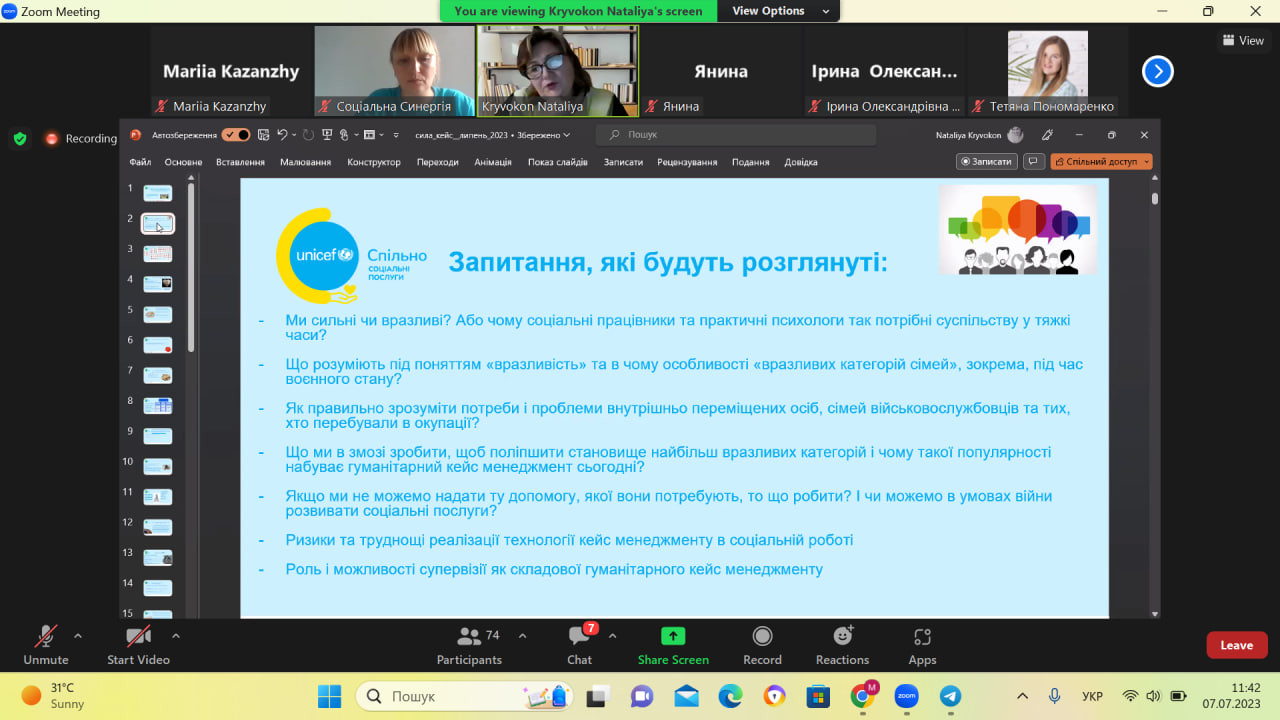Viewport: 1280px width, 720px height.
Task: Open the View Options dropdown
Action: [x=780, y=11]
